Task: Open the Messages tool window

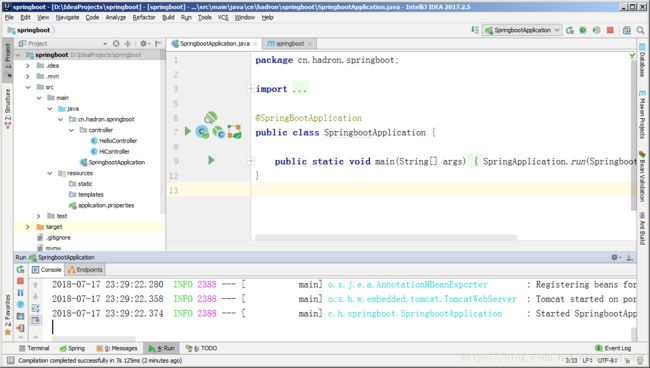Action: point(116,348)
